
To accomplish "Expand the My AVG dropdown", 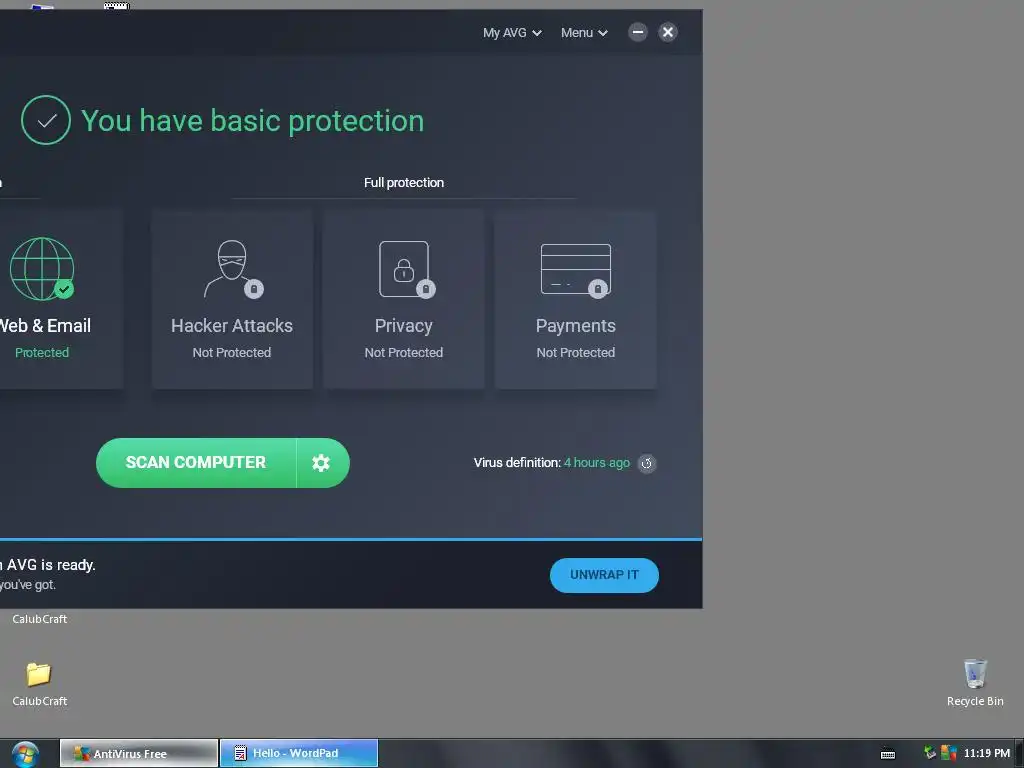I will (x=512, y=33).
